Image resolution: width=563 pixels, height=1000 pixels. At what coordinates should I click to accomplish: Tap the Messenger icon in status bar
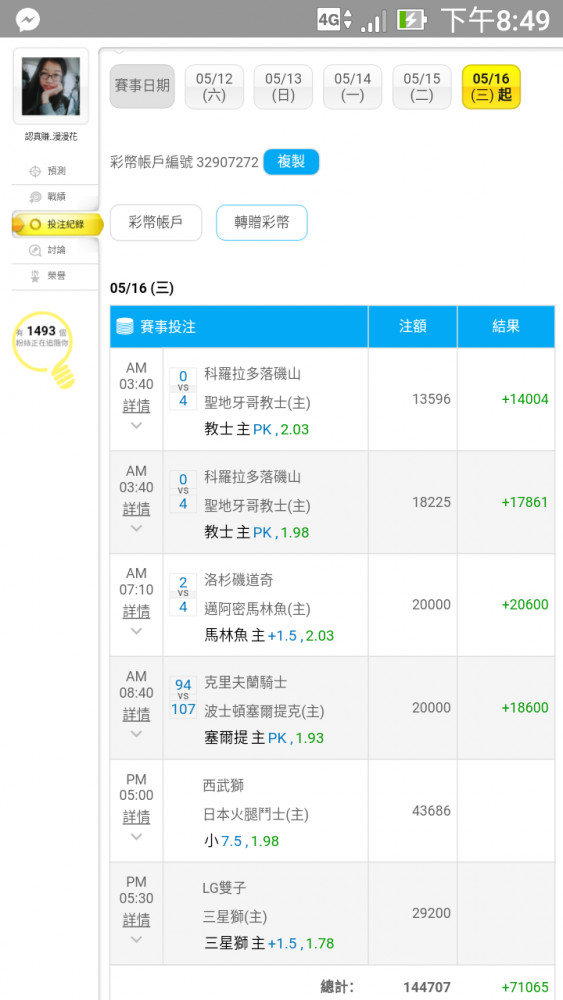28,19
